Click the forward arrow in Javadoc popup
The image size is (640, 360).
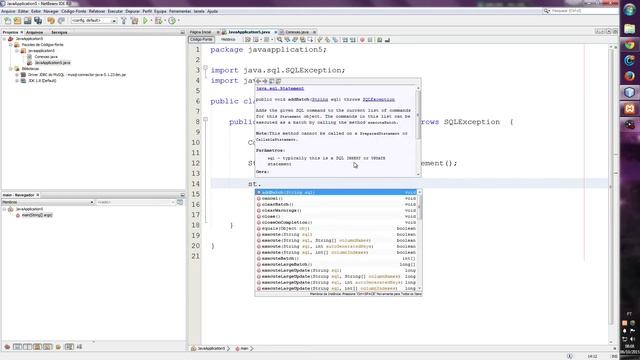point(264,81)
